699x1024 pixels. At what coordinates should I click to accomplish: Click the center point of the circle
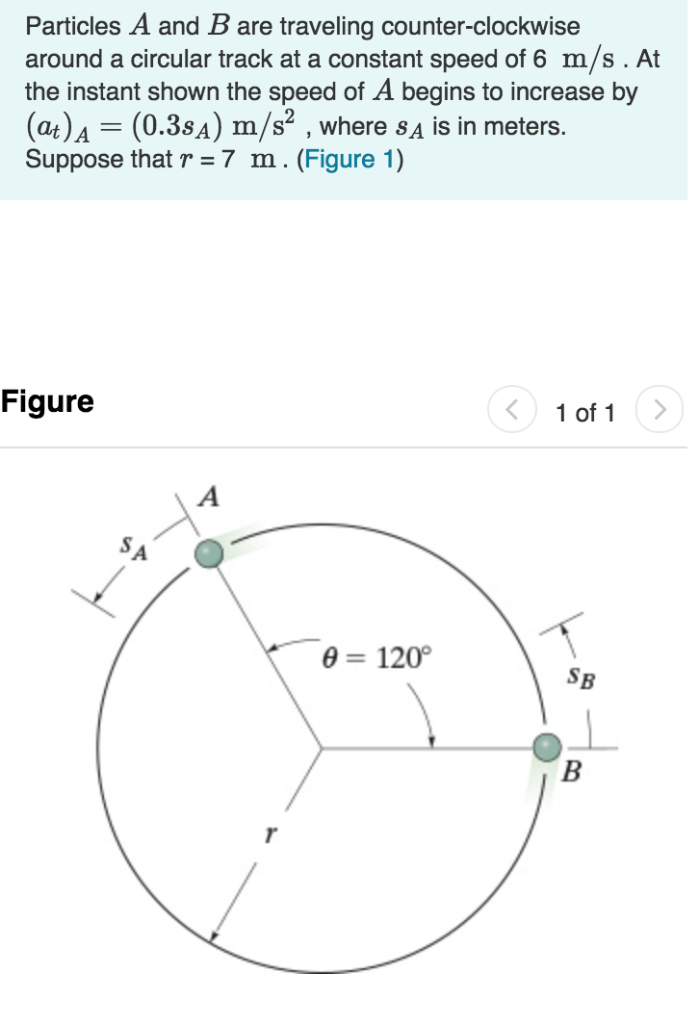click(320, 746)
